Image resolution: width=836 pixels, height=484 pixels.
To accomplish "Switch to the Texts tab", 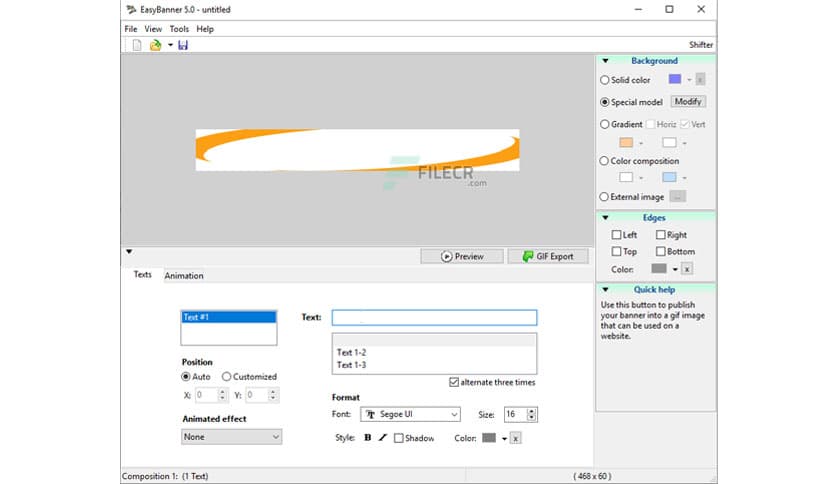I will click(x=142, y=275).
